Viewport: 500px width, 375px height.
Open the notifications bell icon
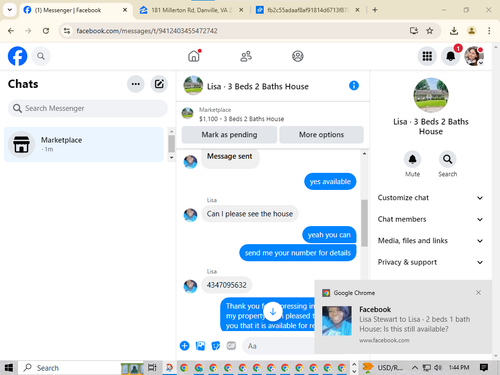click(x=451, y=56)
